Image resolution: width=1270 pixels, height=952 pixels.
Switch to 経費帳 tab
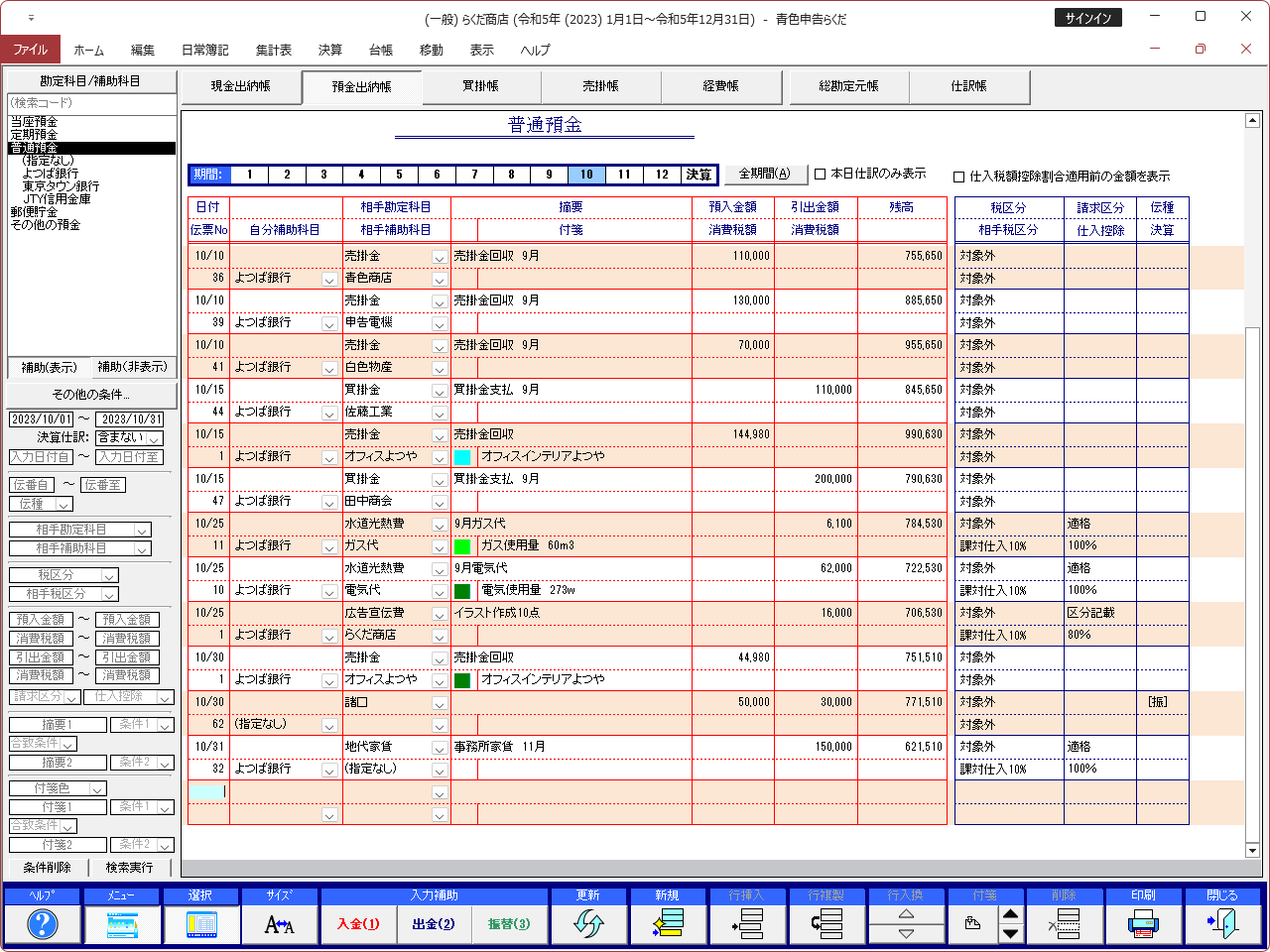(x=721, y=86)
